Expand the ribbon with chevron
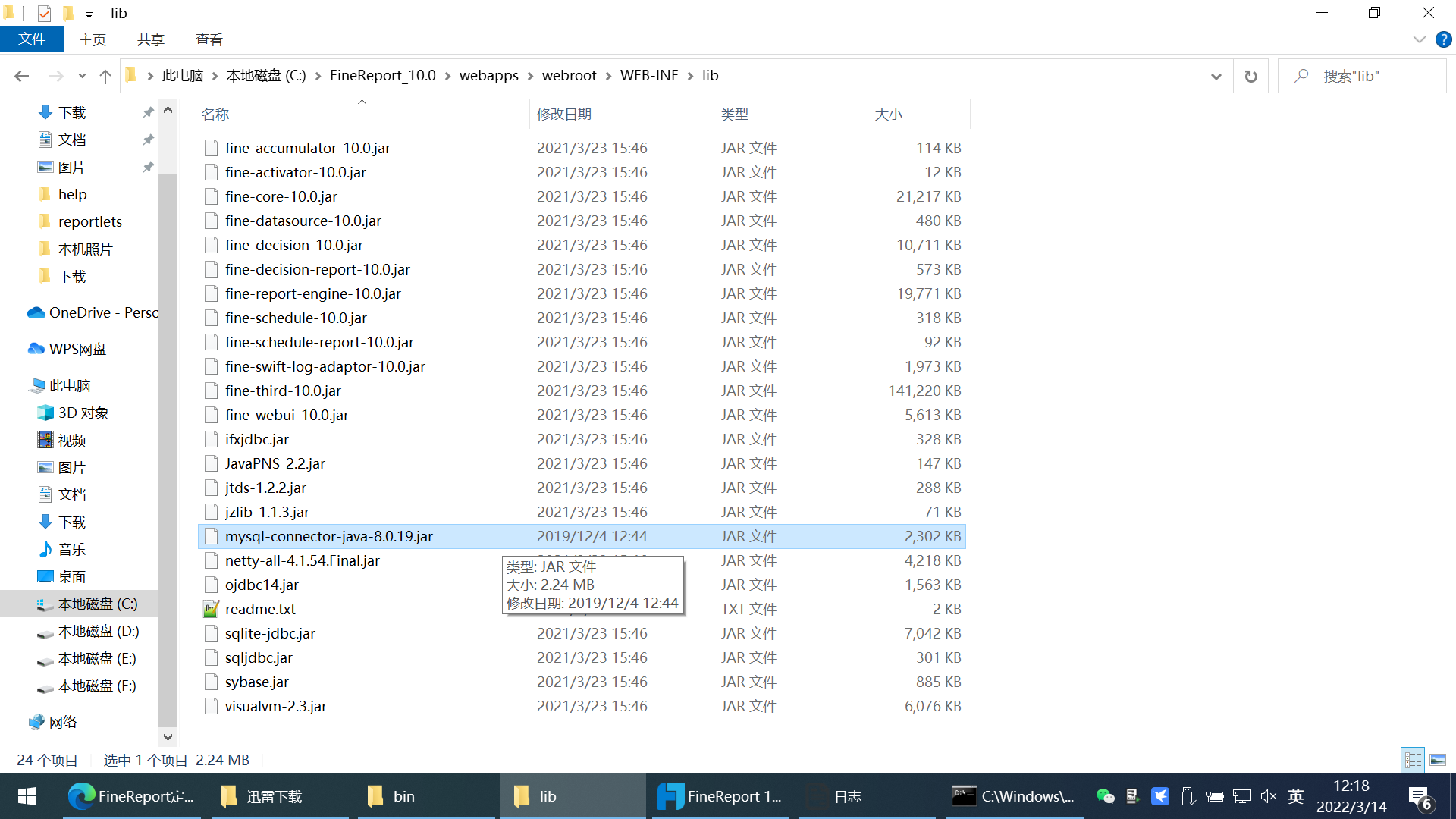Screen dimensions: 1456x819 [1419, 39]
